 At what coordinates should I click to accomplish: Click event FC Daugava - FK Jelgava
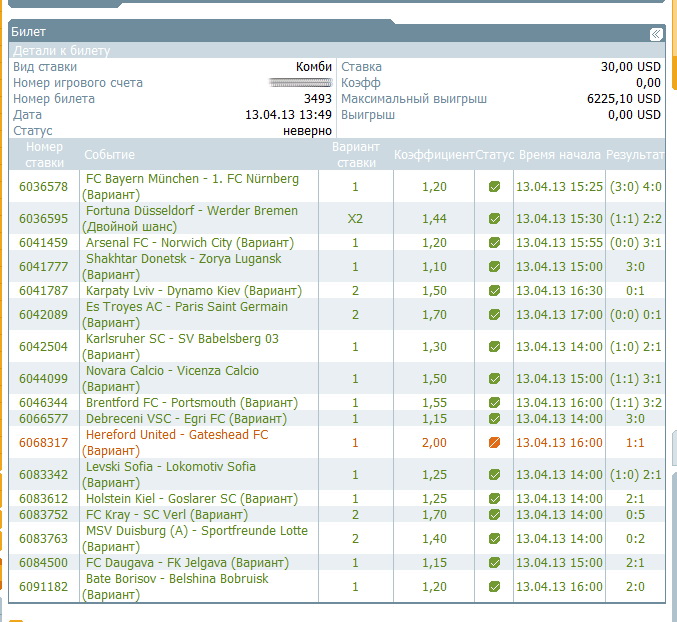[x=187, y=562]
